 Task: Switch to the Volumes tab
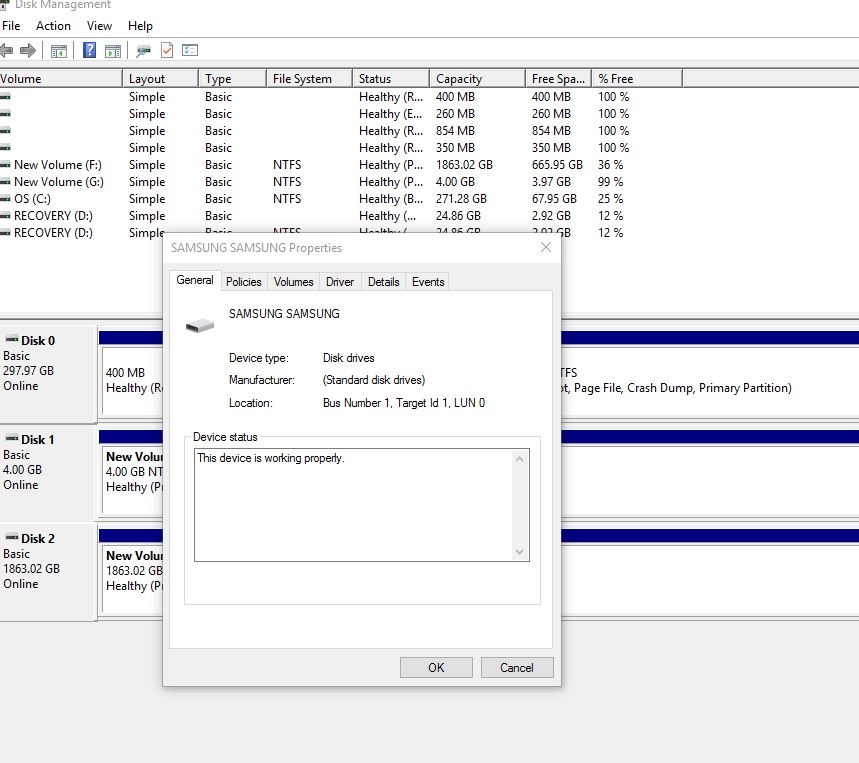294,282
